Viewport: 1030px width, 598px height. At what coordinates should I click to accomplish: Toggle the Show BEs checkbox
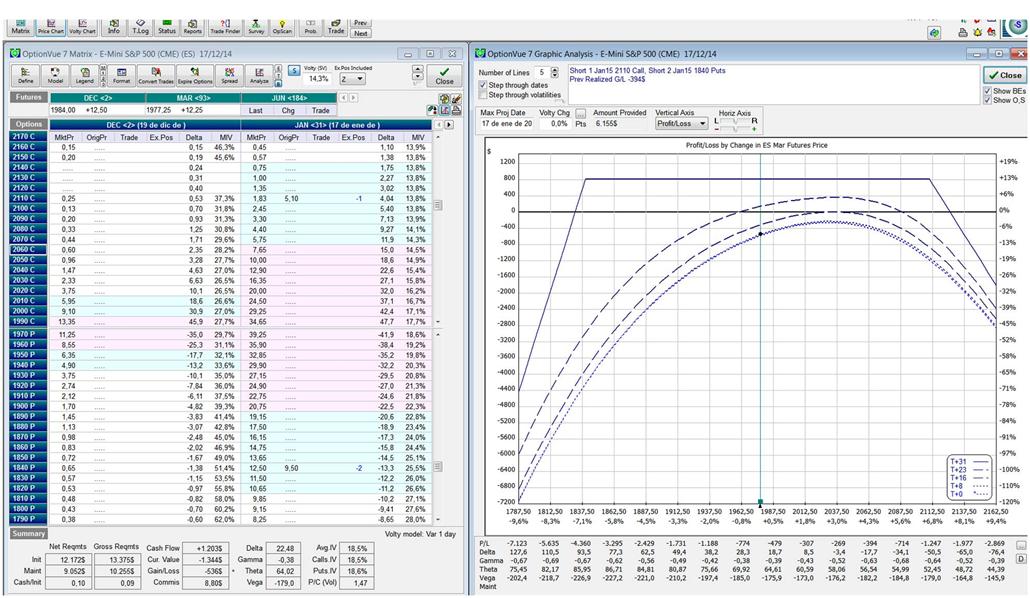(988, 91)
